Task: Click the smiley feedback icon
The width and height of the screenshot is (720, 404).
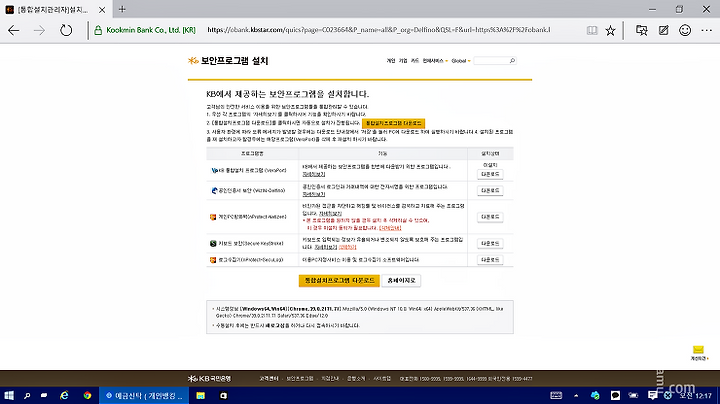Action: (x=685, y=30)
